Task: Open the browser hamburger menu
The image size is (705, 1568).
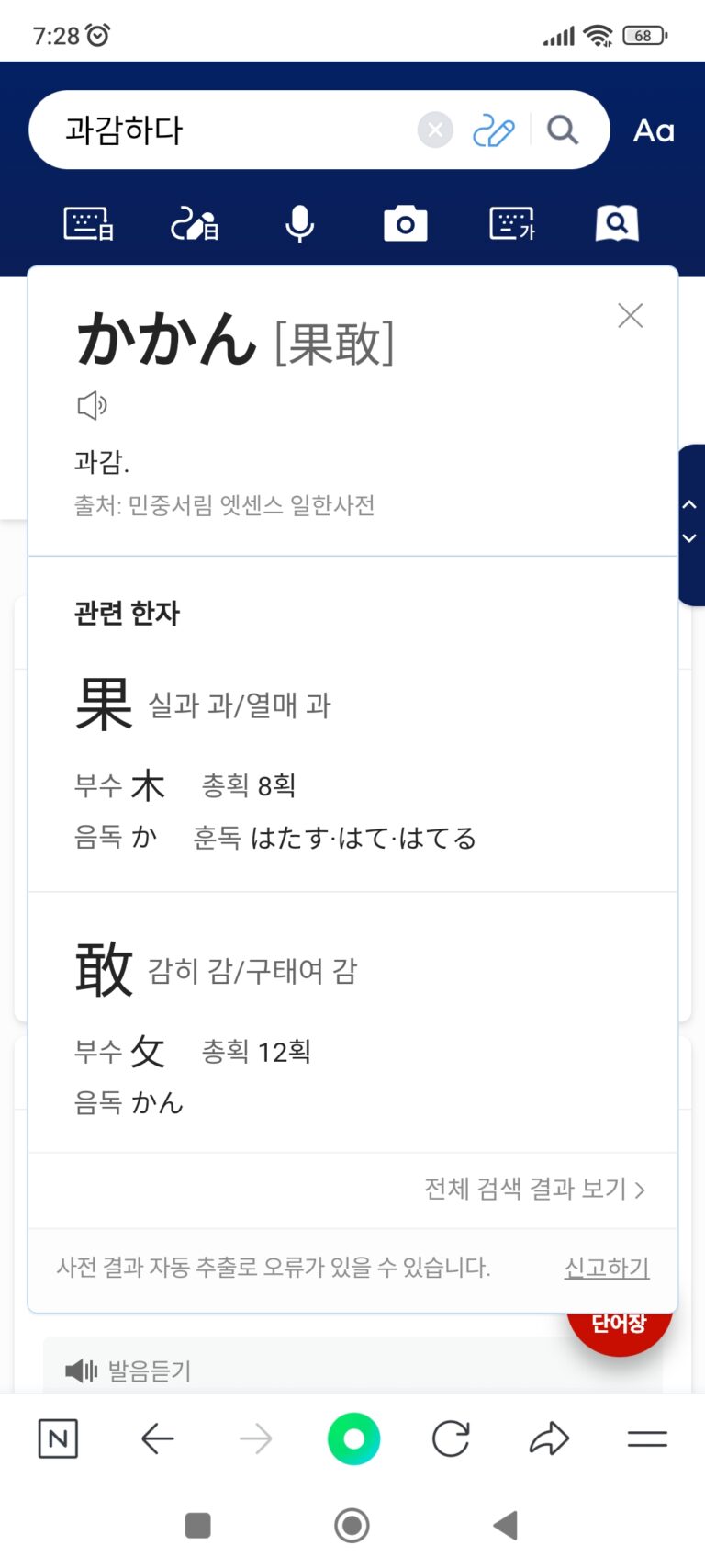Action: [x=646, y=1438]
